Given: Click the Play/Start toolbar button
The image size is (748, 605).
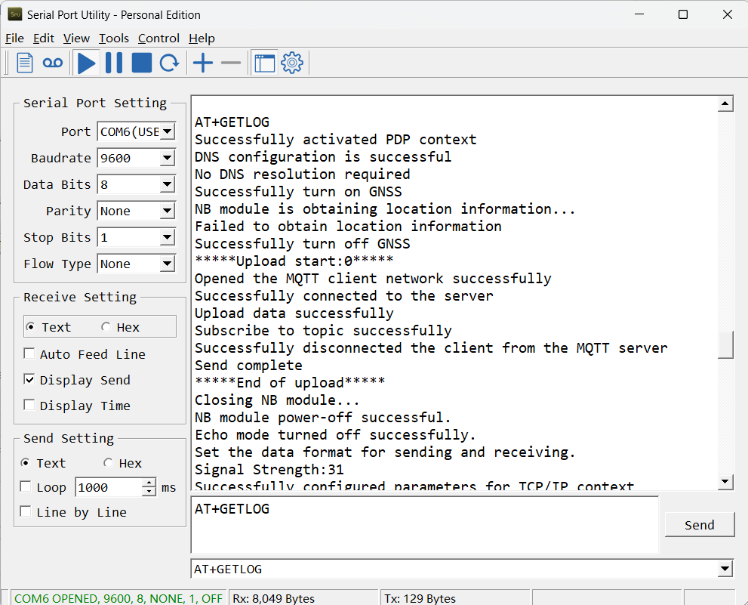Looking at the screenshot, I should (86, 63).
